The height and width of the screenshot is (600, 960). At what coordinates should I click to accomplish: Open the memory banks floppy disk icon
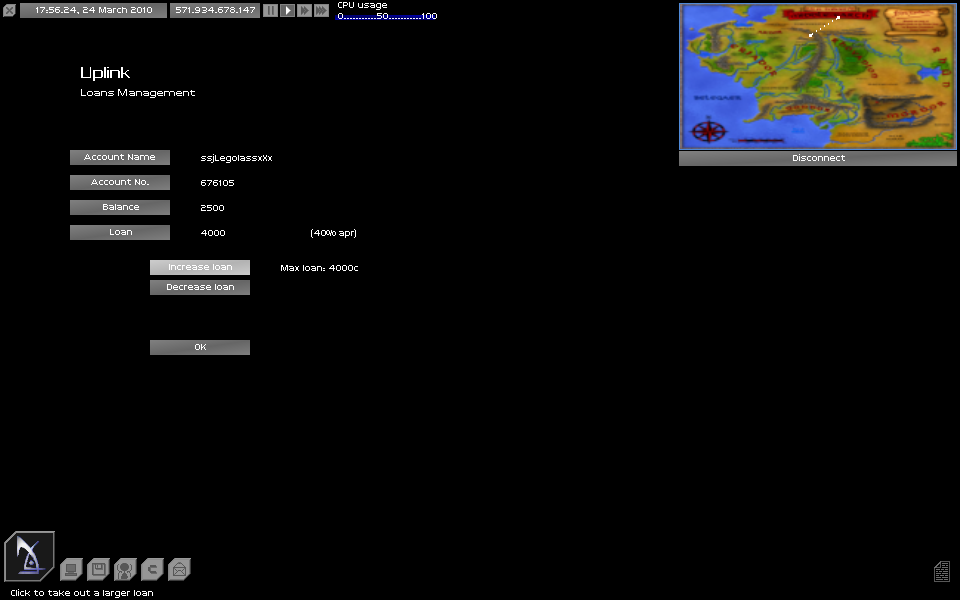pos(98,570)
